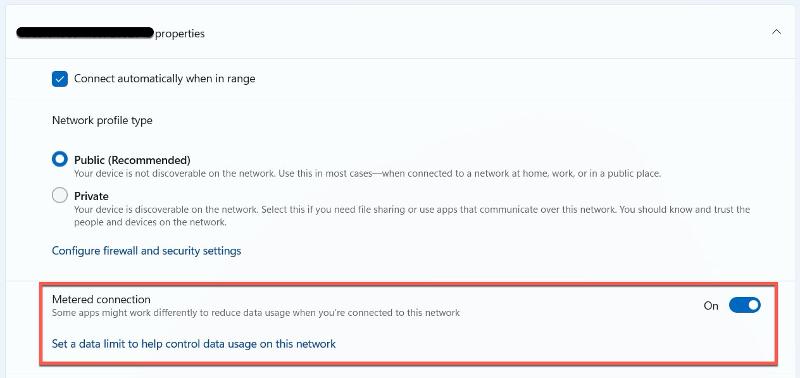The image size is (800, 378).
Task: Click the redacted network name in header
Action: (x=85, y=33)
